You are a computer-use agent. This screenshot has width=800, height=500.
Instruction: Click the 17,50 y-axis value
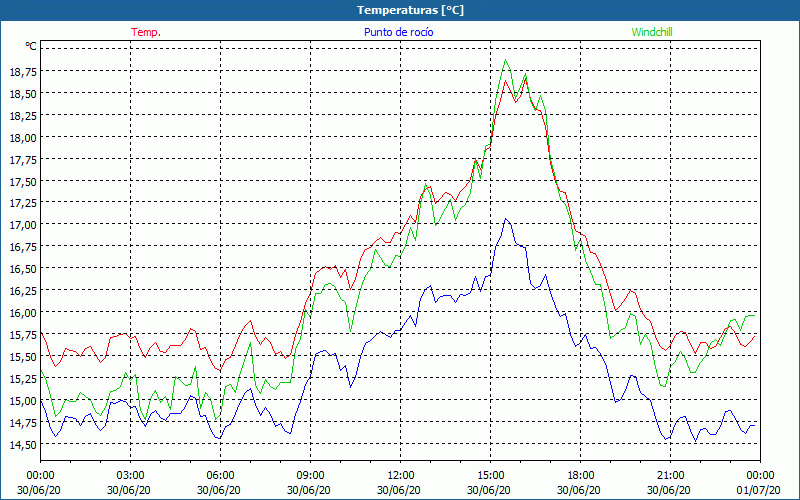coord(23,181)
